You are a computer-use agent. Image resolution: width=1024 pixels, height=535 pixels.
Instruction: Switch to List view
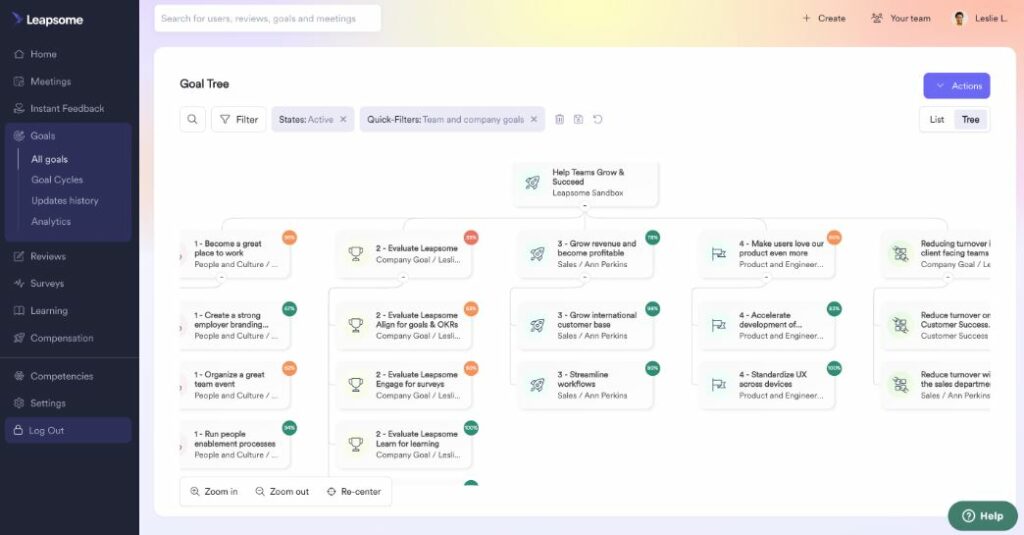click(x=936, y=120)
